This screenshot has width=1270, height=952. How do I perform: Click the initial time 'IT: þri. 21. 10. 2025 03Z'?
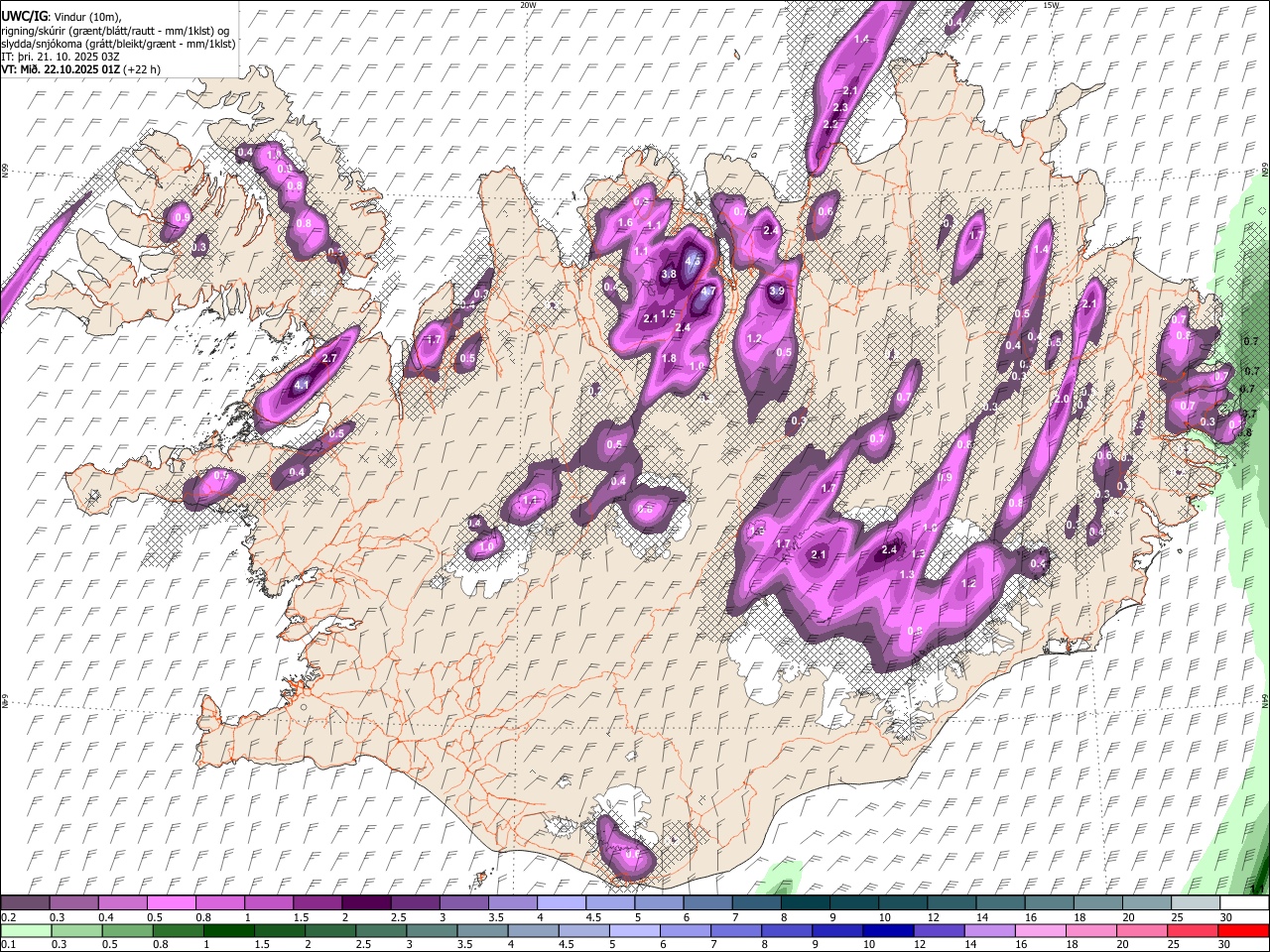pyautogui.click(x=61, y=57)
